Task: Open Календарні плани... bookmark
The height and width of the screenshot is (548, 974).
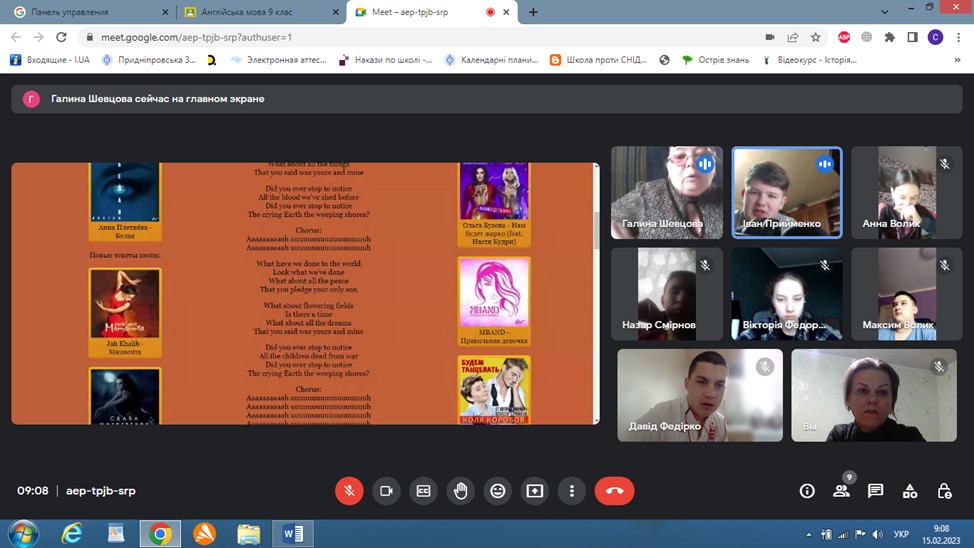Action: (x=492, y=60)
